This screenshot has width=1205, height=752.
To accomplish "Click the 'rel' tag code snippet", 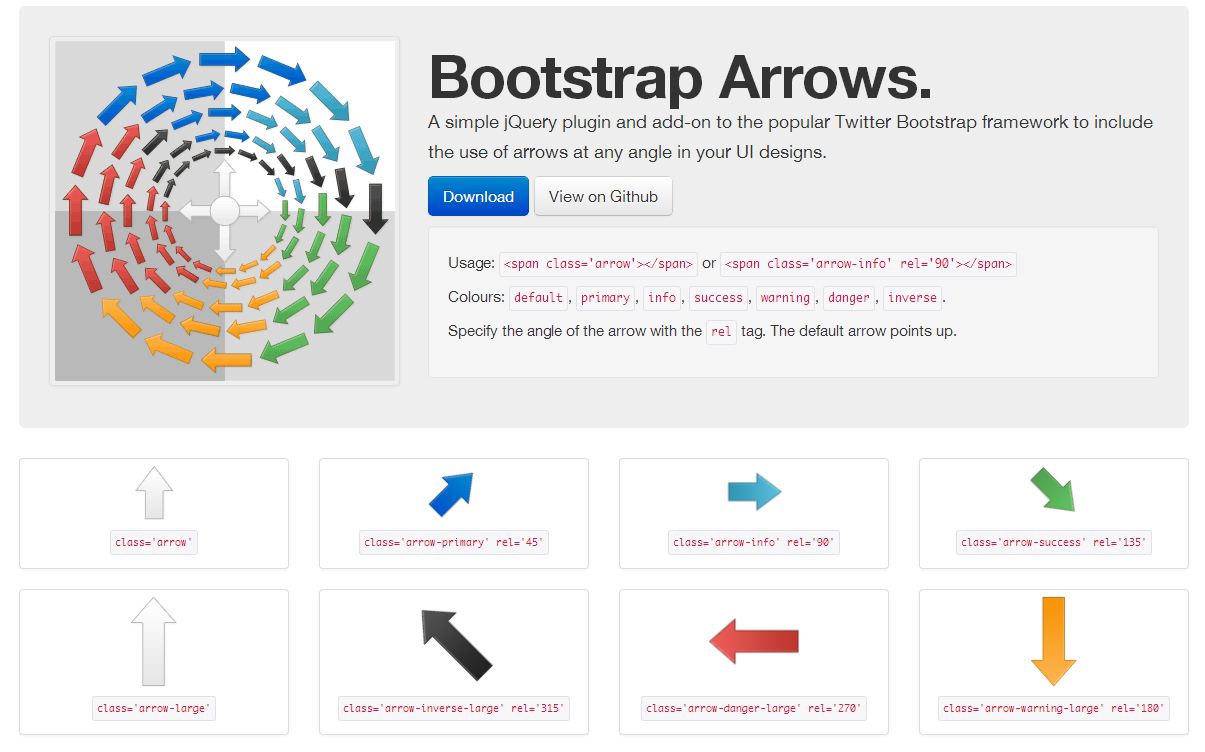I will (x=721, y=331).
